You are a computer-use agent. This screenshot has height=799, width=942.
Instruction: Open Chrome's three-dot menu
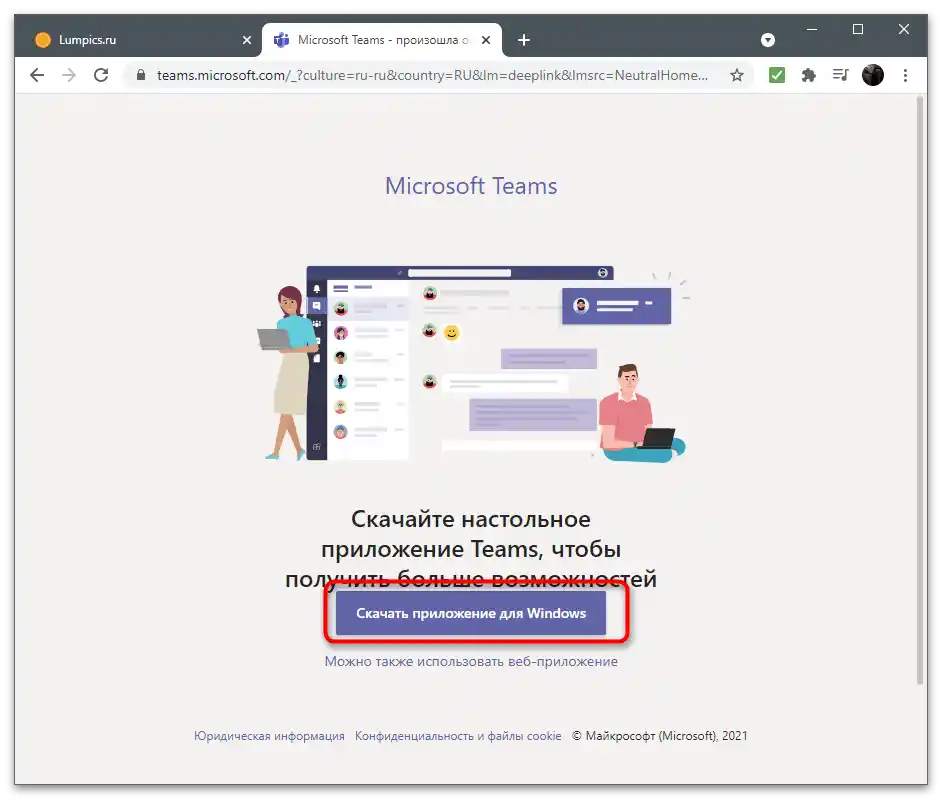pos(905,75)
